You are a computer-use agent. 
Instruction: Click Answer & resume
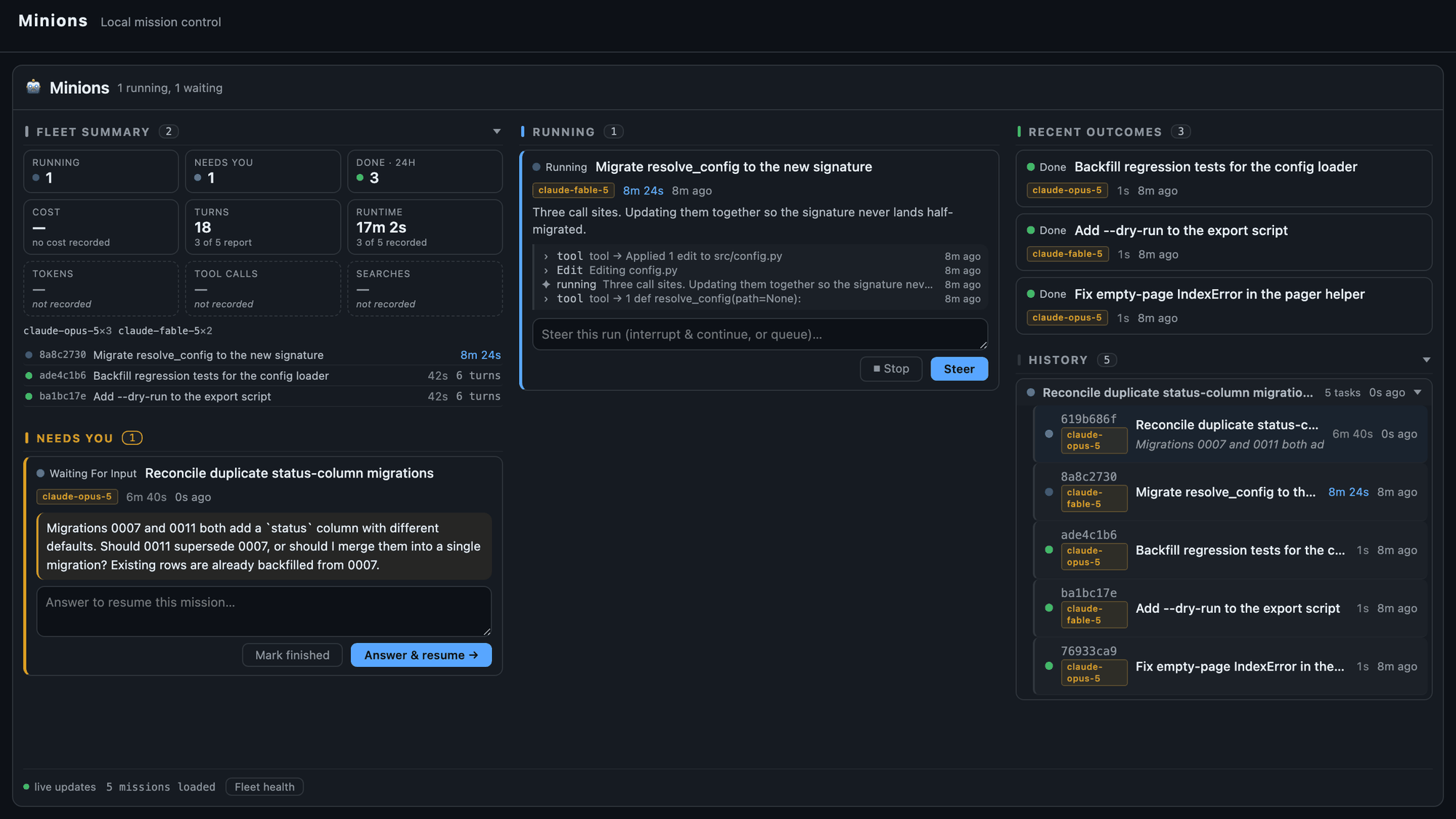tap(421, 654)
